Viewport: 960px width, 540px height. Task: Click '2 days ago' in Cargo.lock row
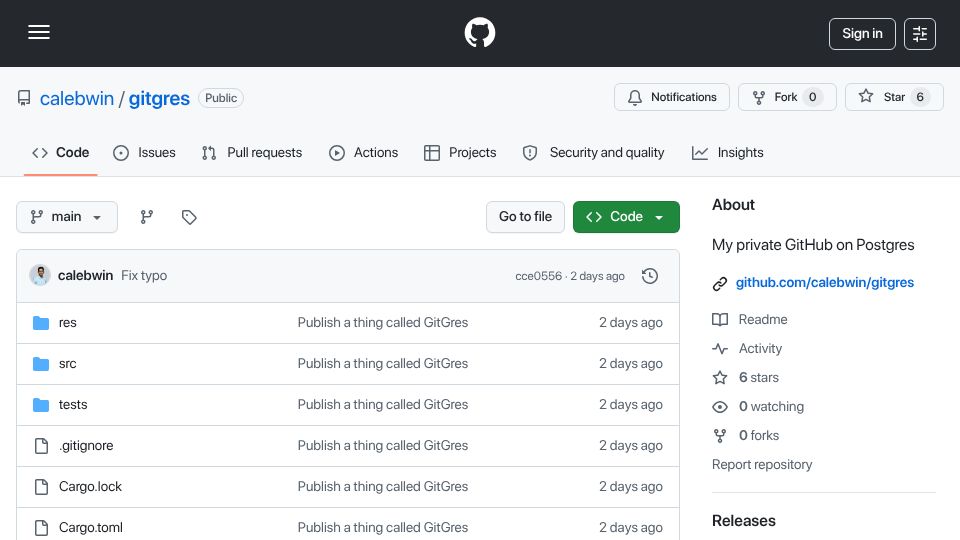pos(631,487)
